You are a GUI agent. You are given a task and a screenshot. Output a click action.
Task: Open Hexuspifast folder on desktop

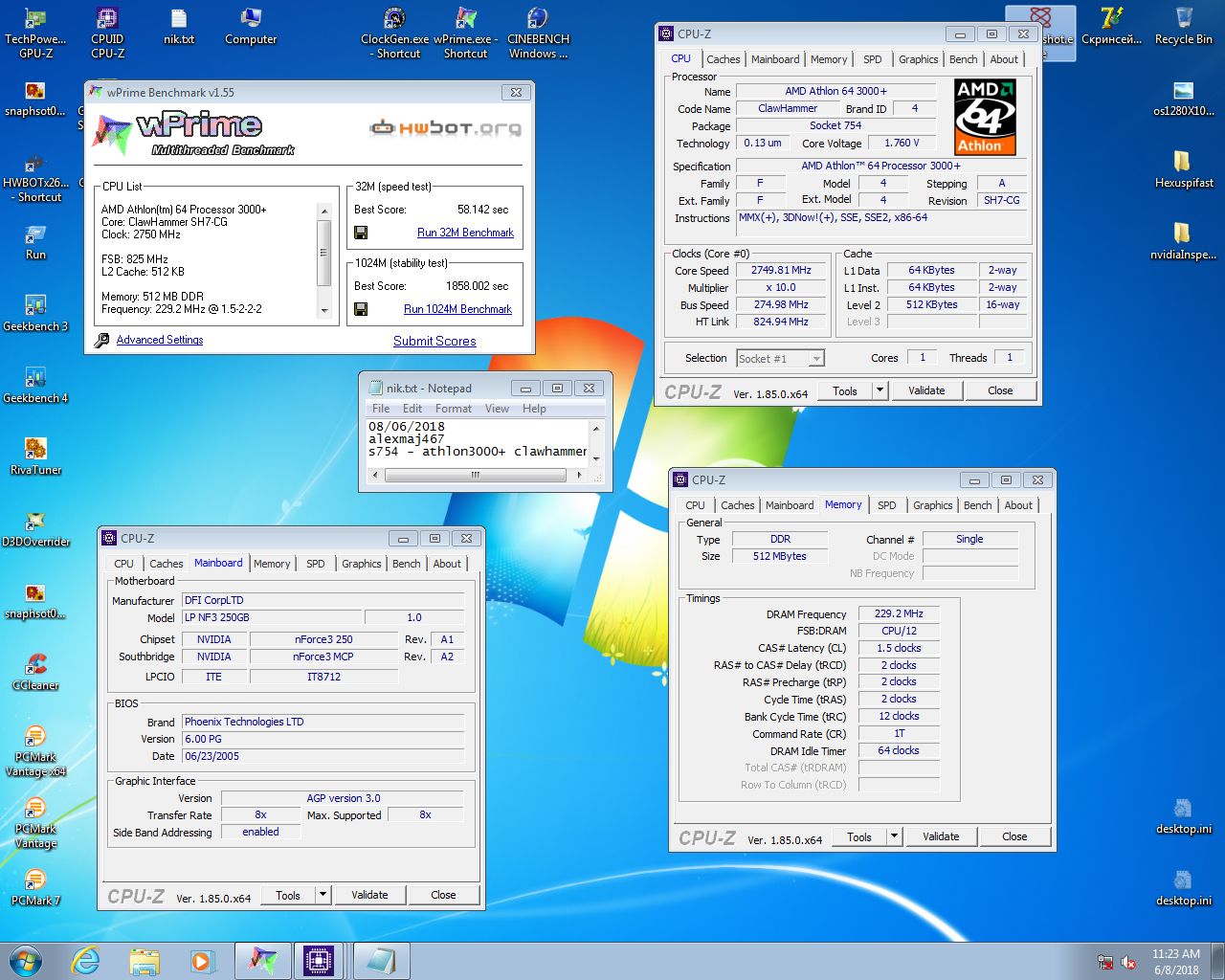tap(1184, 169)
